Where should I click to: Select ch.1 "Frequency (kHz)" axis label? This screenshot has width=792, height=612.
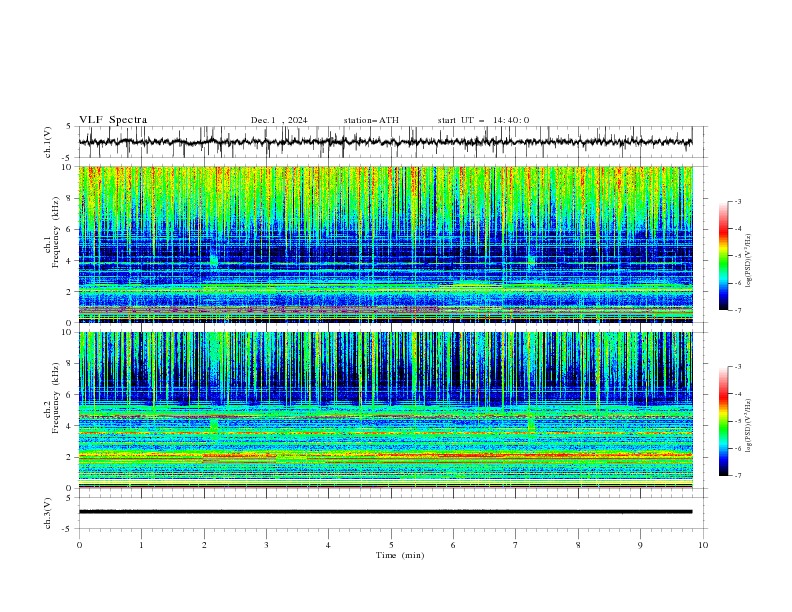[x=55, y=233]
